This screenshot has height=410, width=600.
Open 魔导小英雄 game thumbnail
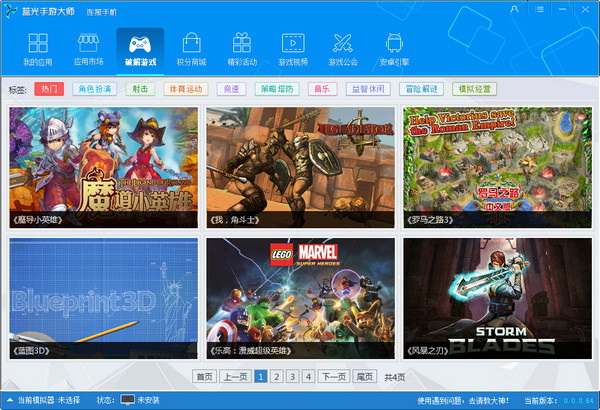[x=104, y=167]
